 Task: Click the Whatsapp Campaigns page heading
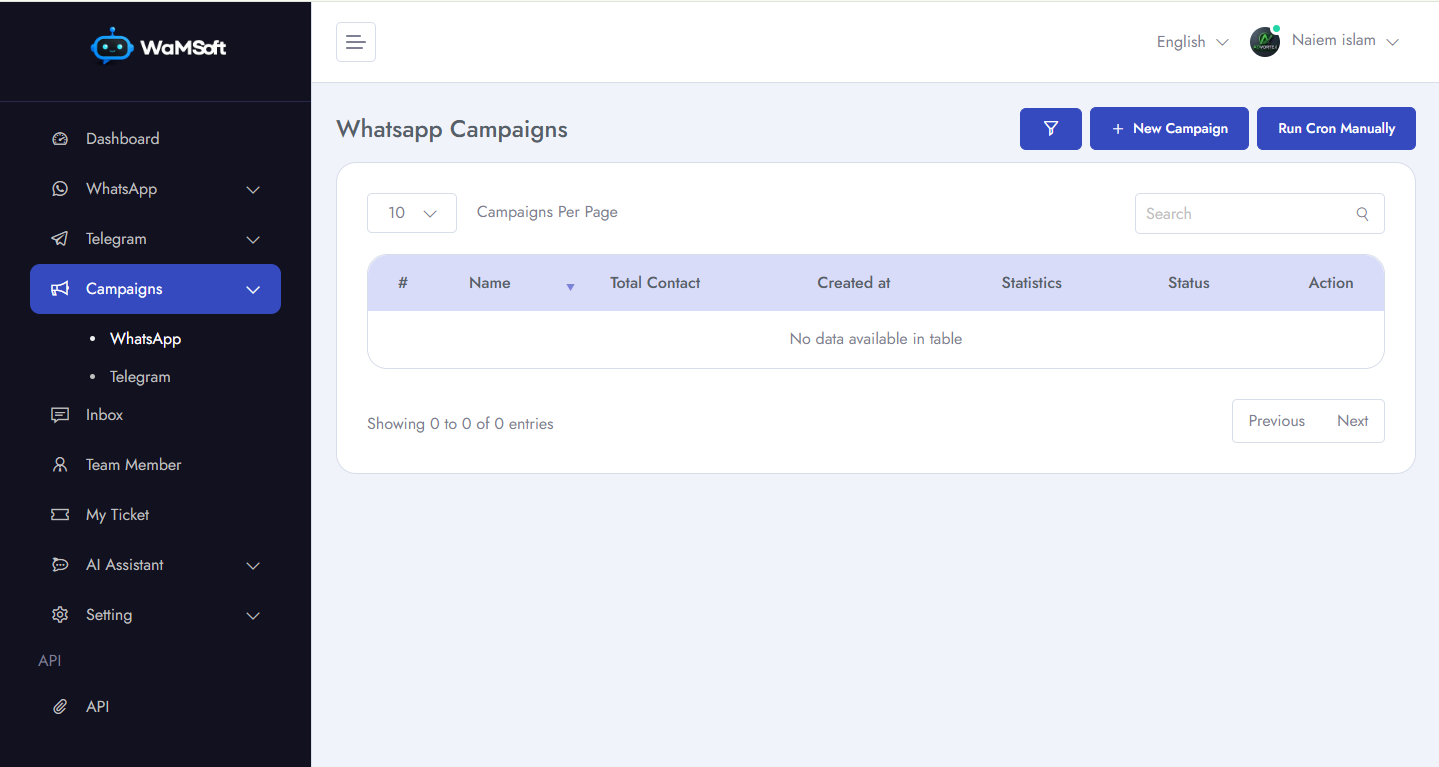(x=452, y=129)
